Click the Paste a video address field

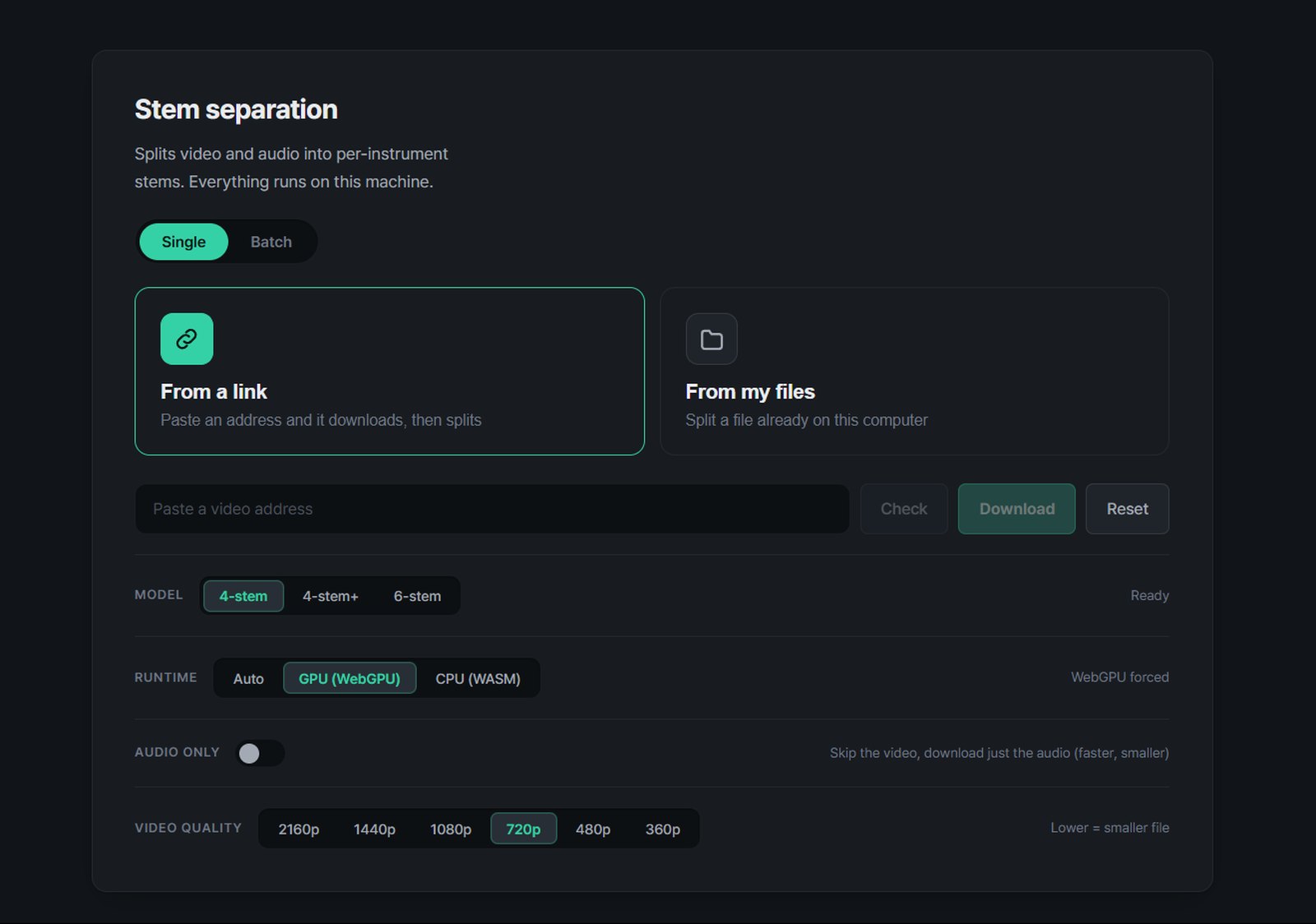click(x=492, y=509)
